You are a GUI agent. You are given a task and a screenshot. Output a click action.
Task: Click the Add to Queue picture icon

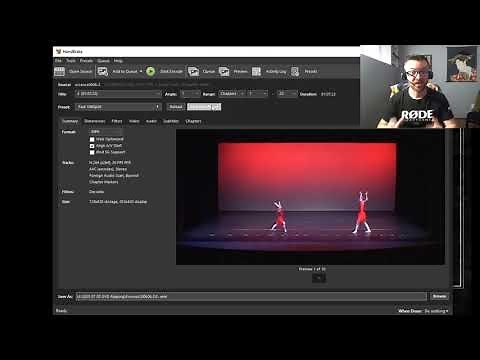102,71
